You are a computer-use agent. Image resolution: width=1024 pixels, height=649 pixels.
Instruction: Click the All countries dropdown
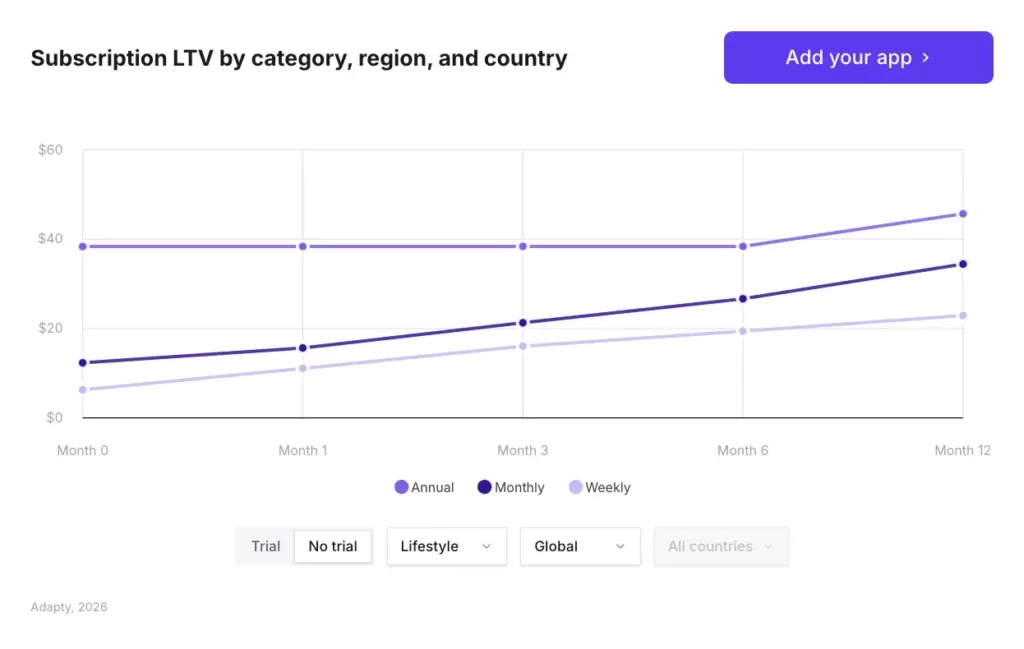[721, 546]
